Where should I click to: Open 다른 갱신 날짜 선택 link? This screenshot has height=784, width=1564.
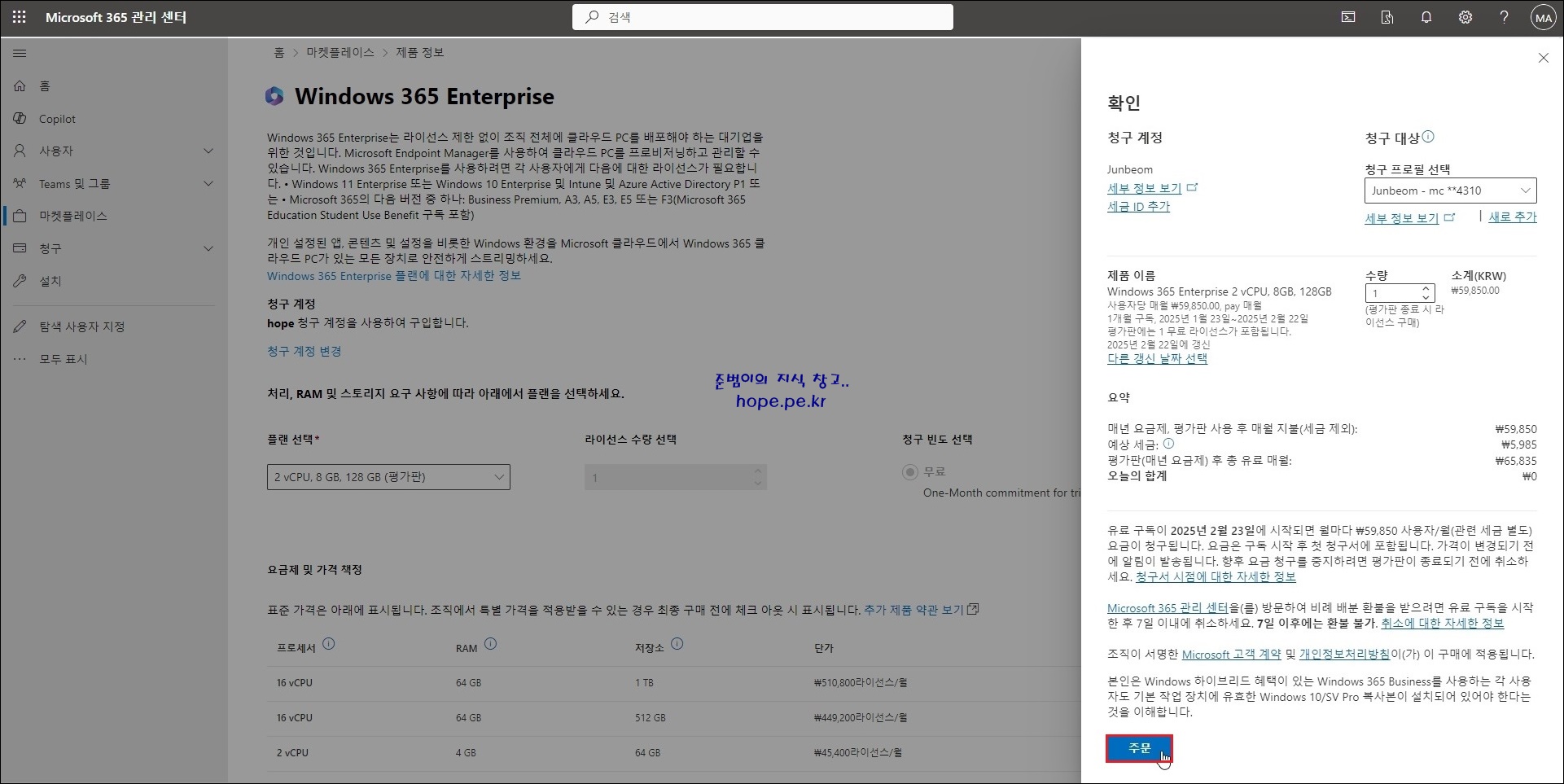click(1157, 358)
